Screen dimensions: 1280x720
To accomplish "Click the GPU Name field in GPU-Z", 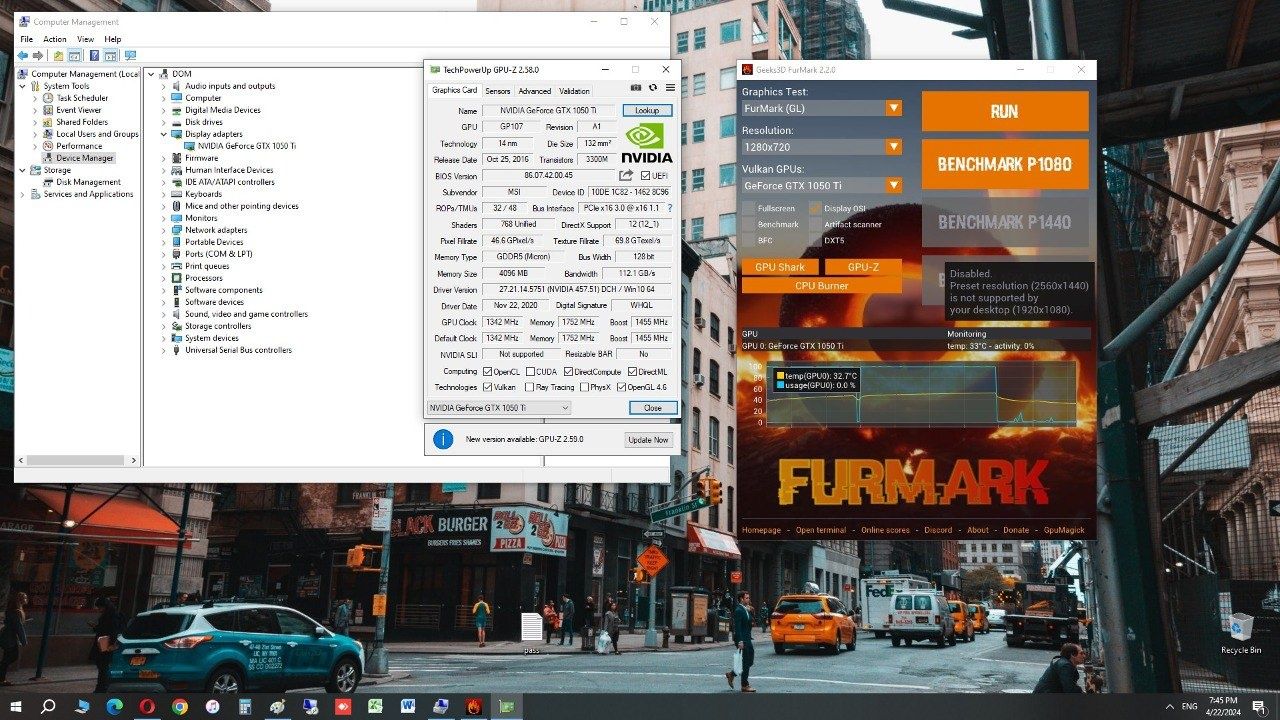I will coord(549,110).
